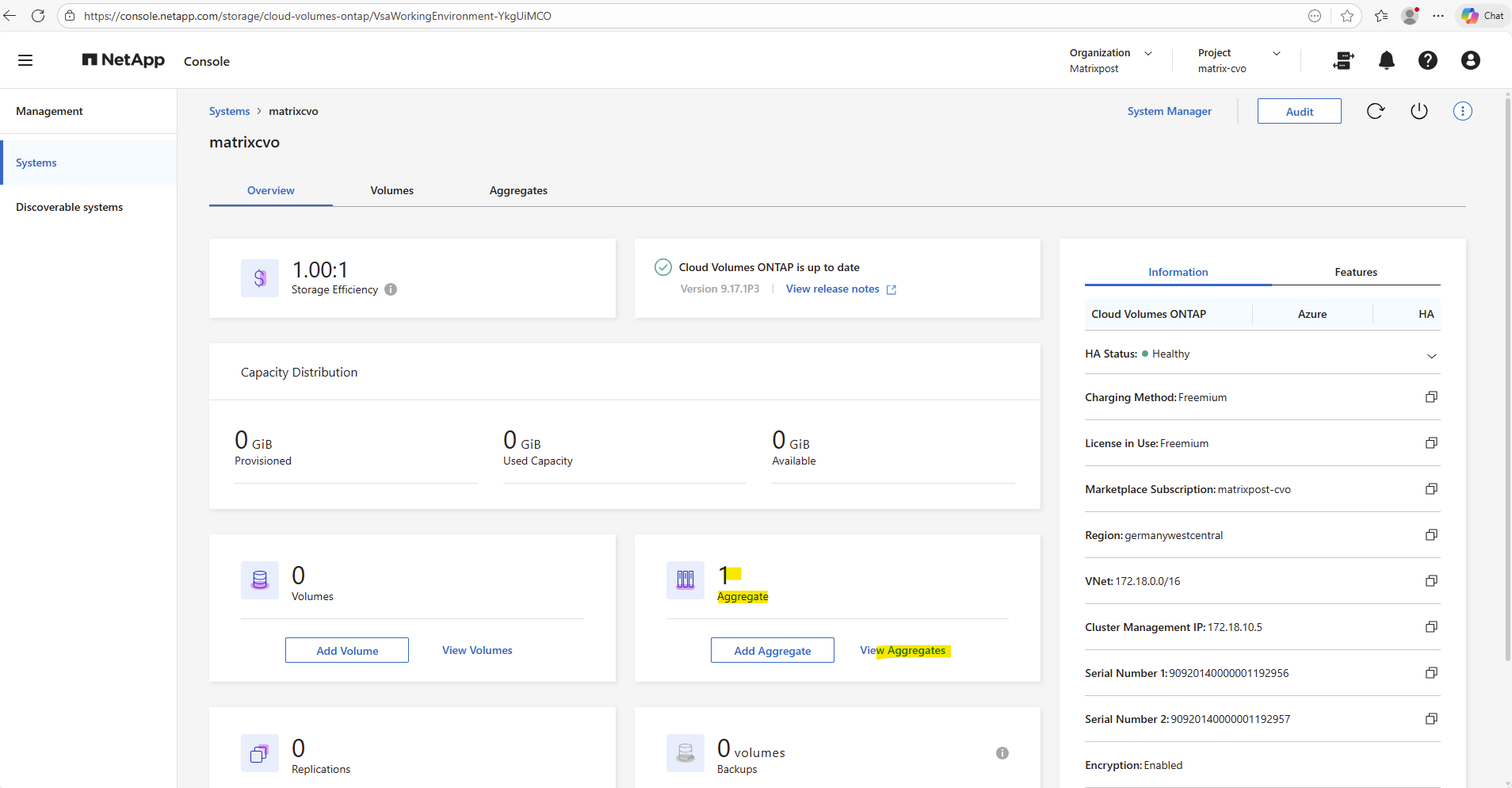Click the refresh system icon

coord(1375,111)
